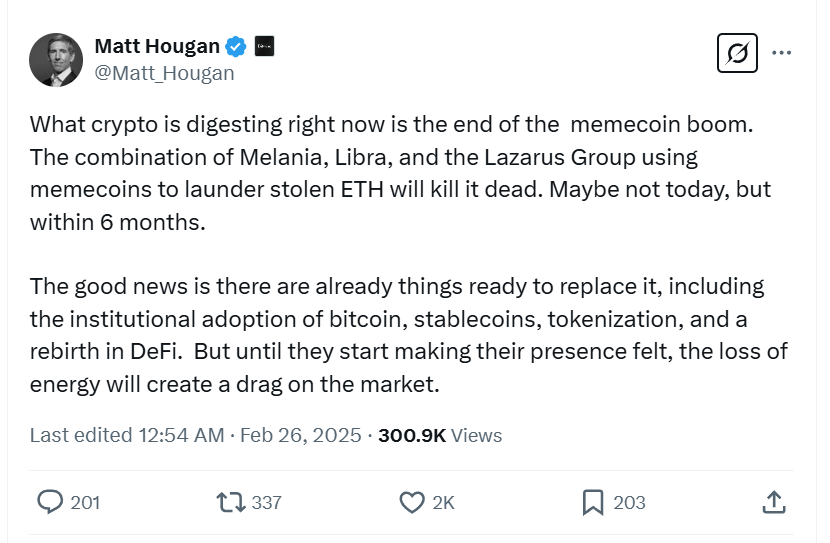Click the 337 reposts count

[x=266, y=502]
